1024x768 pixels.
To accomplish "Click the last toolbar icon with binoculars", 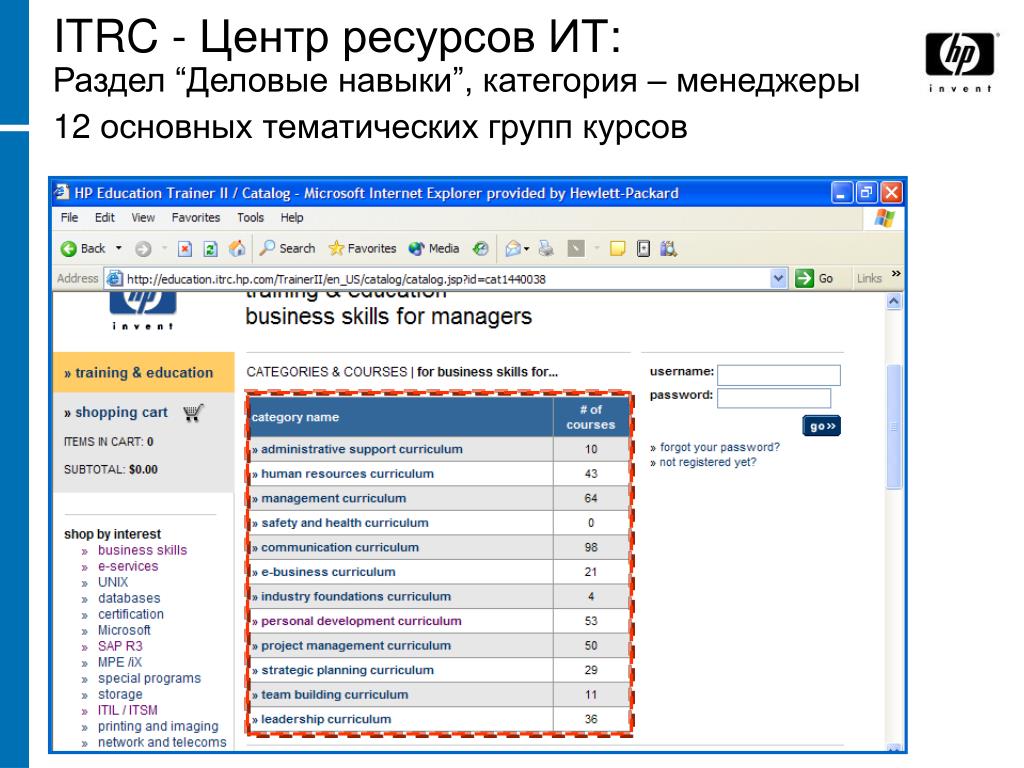I will [x=668, y=249].
